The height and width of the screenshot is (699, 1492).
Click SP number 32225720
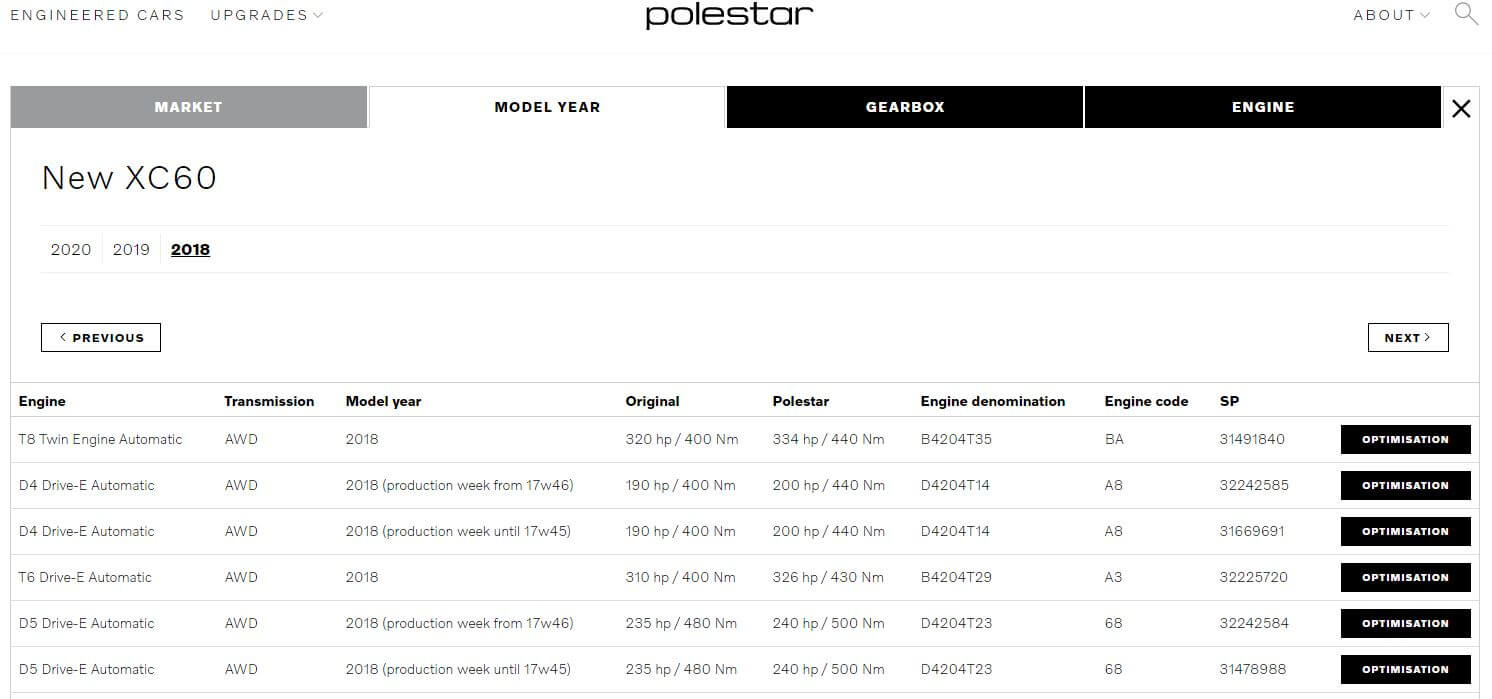click(1254, 577)
